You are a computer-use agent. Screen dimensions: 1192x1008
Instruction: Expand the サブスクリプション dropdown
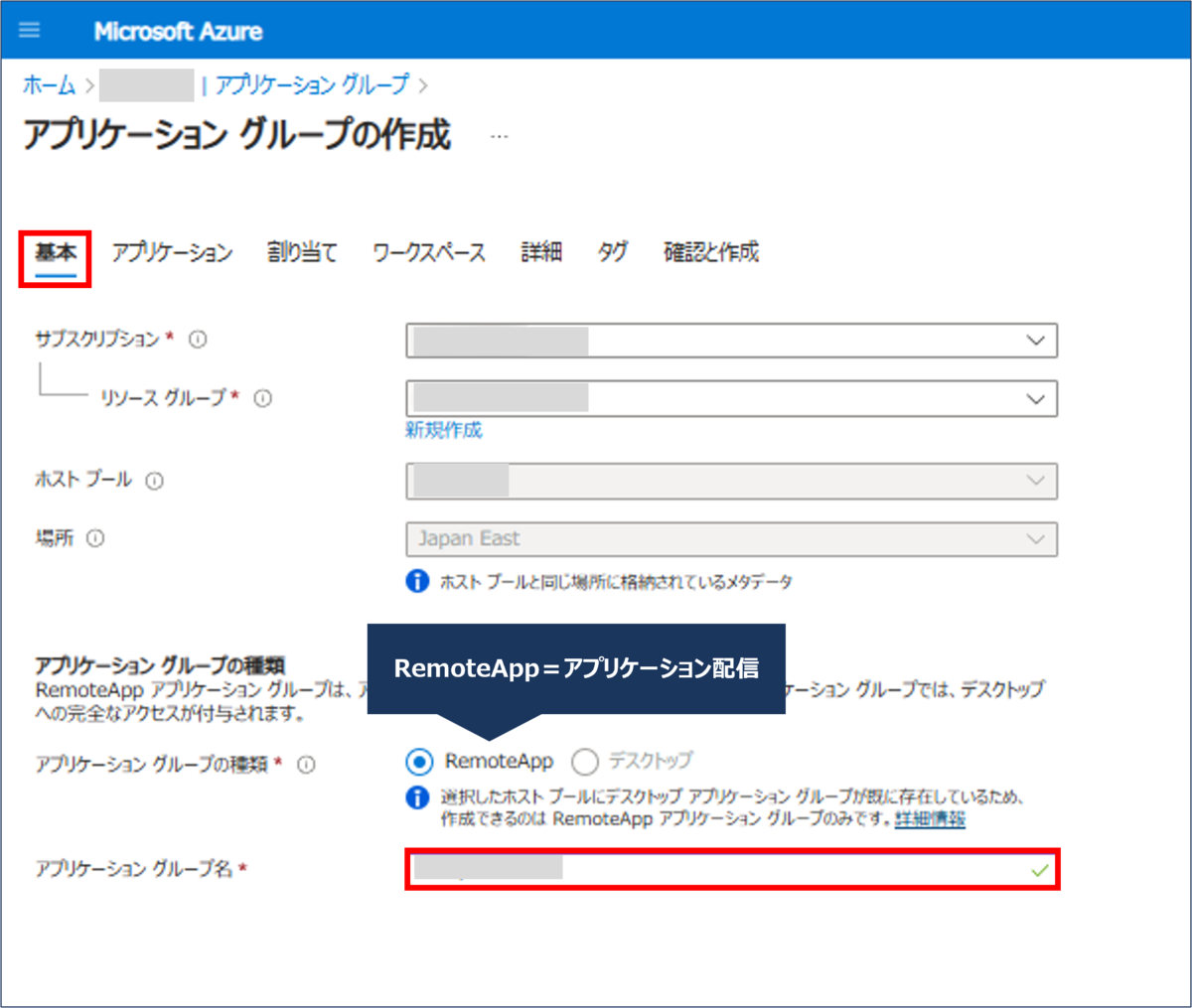[x=732, y=341]
